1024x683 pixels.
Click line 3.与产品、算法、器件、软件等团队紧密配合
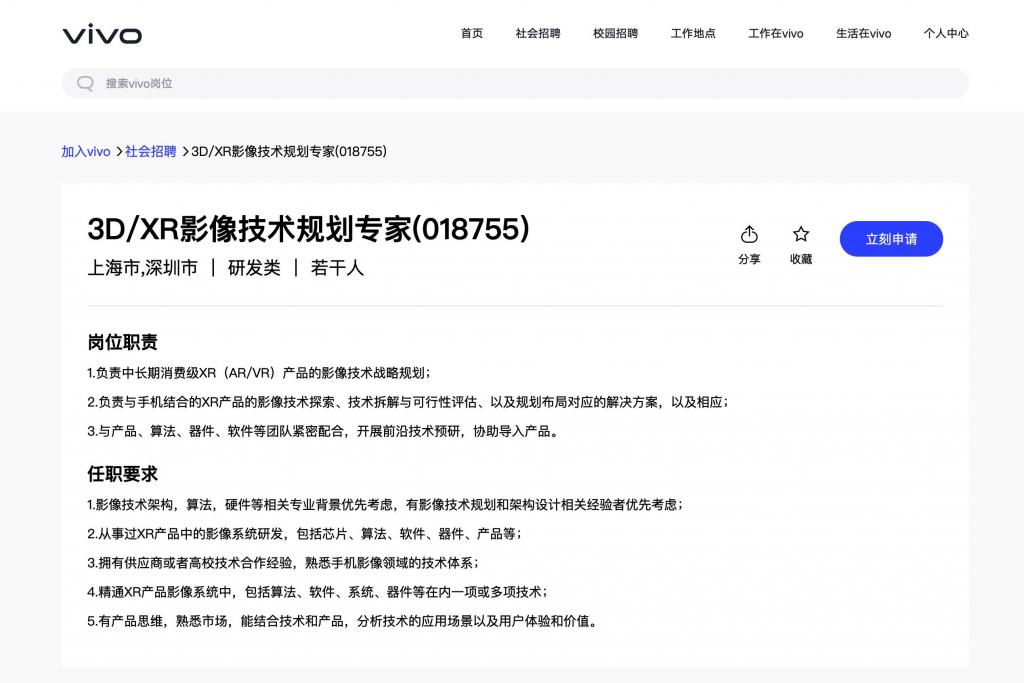pos(323,432)
